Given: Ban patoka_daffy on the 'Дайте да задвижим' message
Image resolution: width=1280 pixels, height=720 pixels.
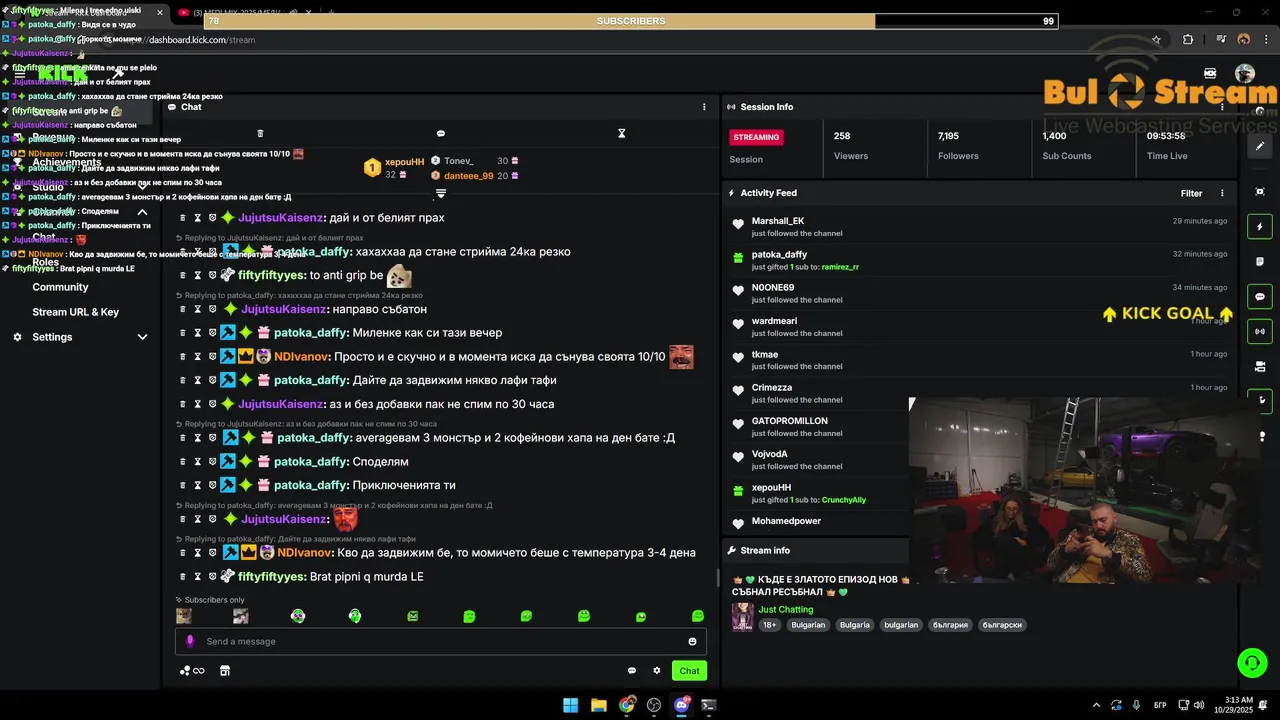Looking at the screenshot, I should [212, 380].
